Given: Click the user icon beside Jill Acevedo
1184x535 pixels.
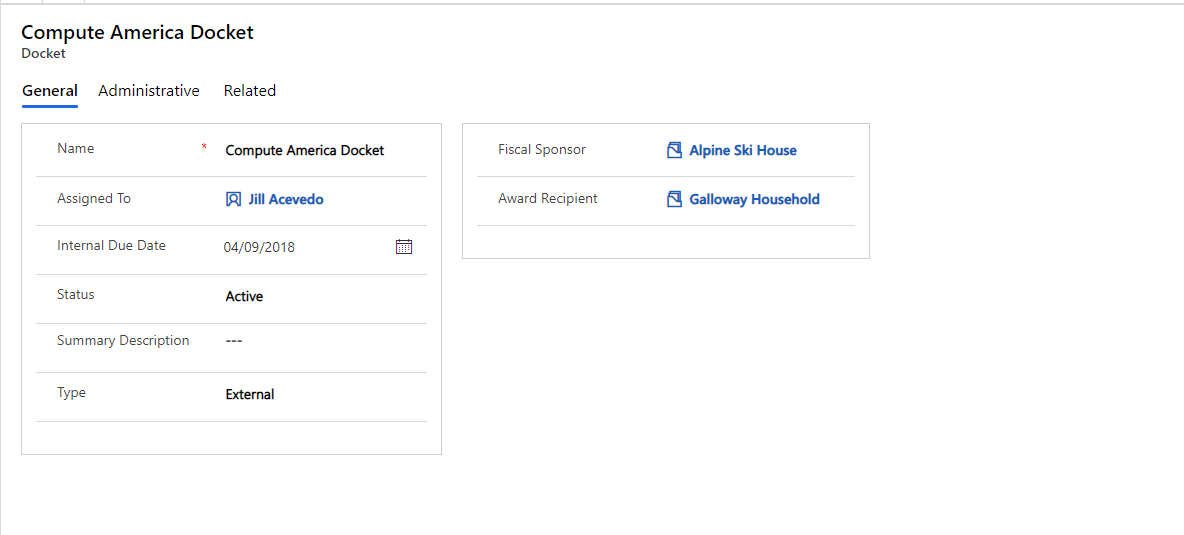Looking at the screenshot, I should pyautogui.click(x=233, y=199).
